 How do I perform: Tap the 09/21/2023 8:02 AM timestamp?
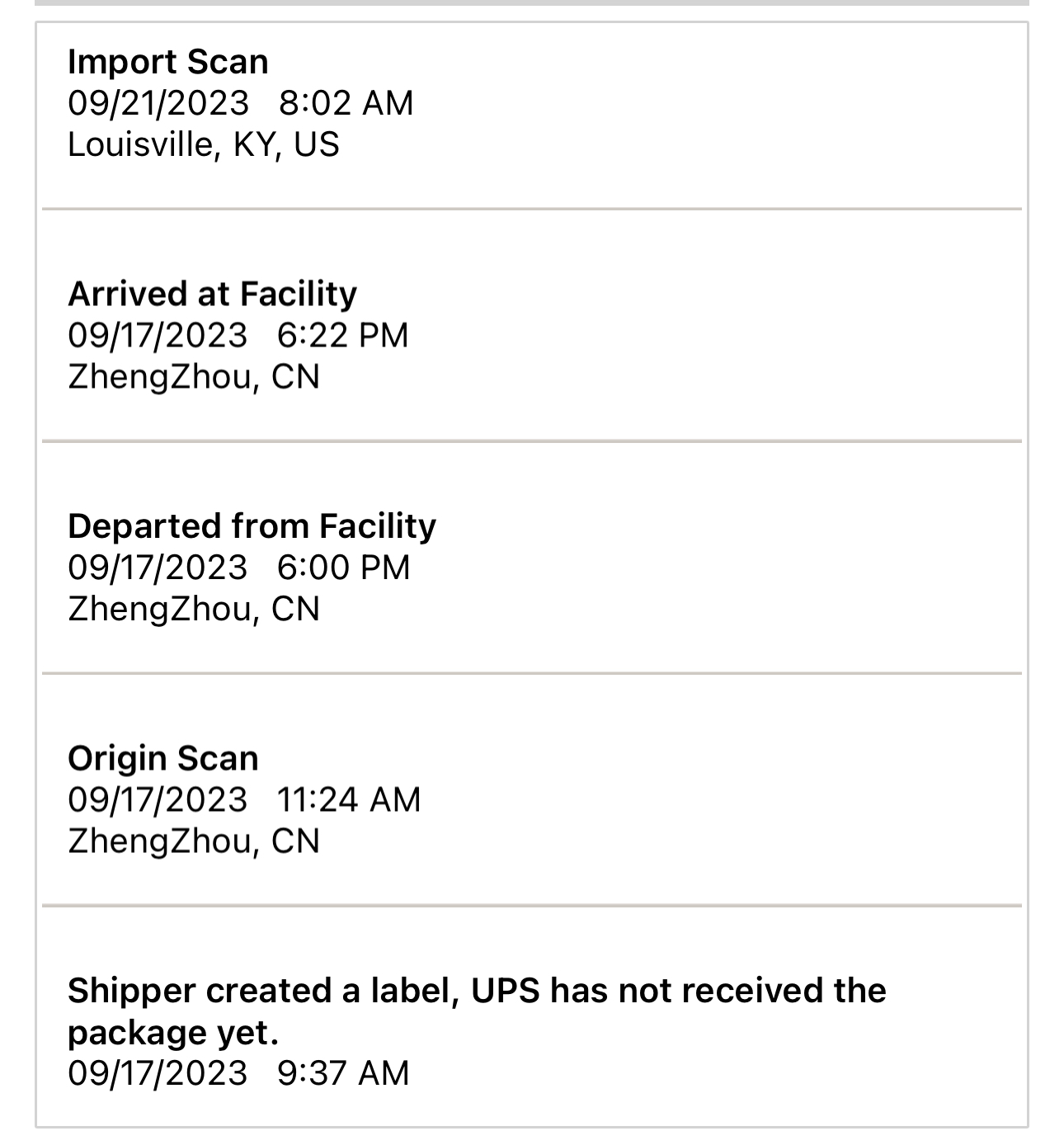pos(240,103)
